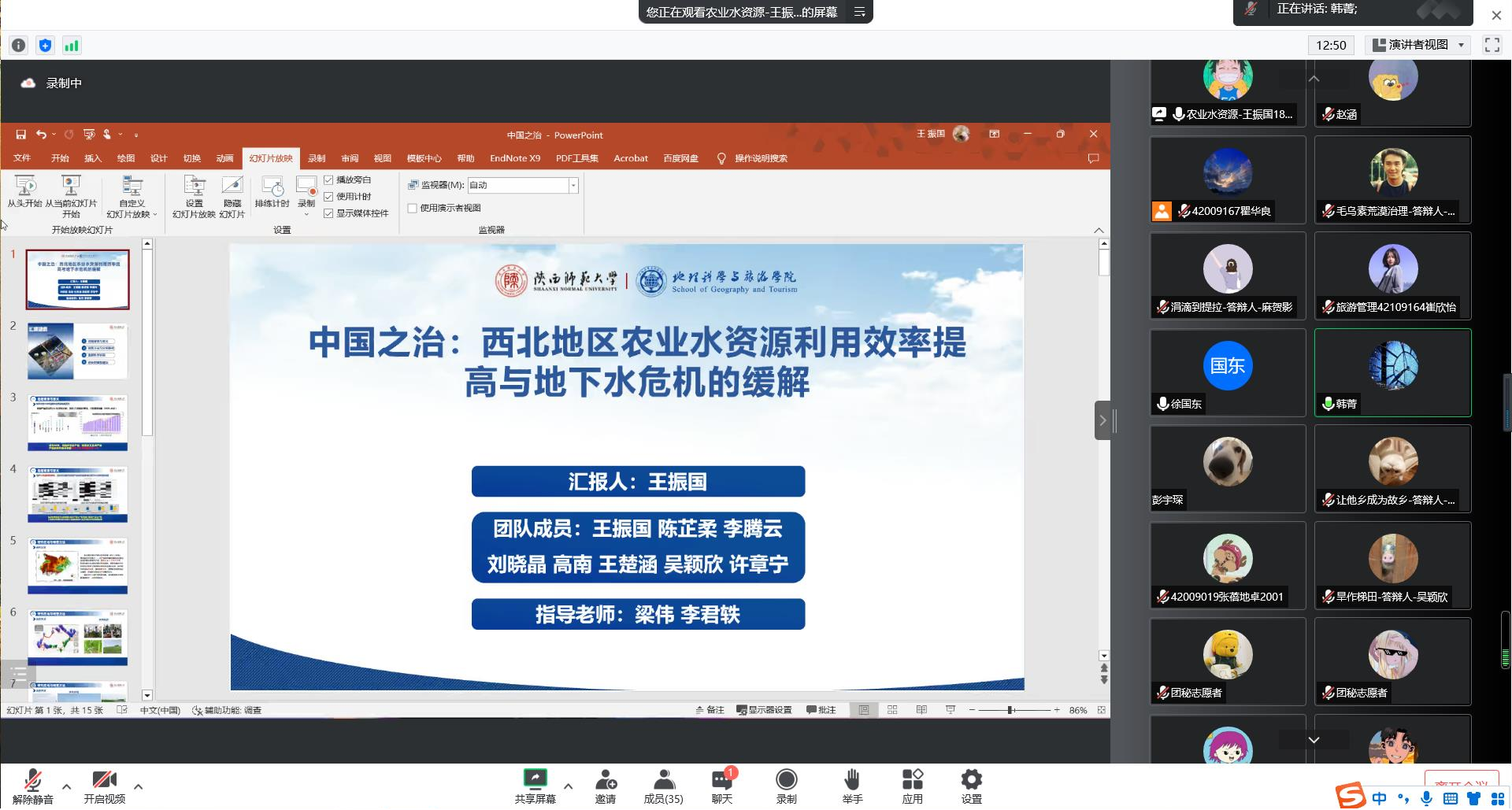The image size is (1512, 810).
Task: Toggle the 使用演示者视图 checkbox
Action: (413, 208)
